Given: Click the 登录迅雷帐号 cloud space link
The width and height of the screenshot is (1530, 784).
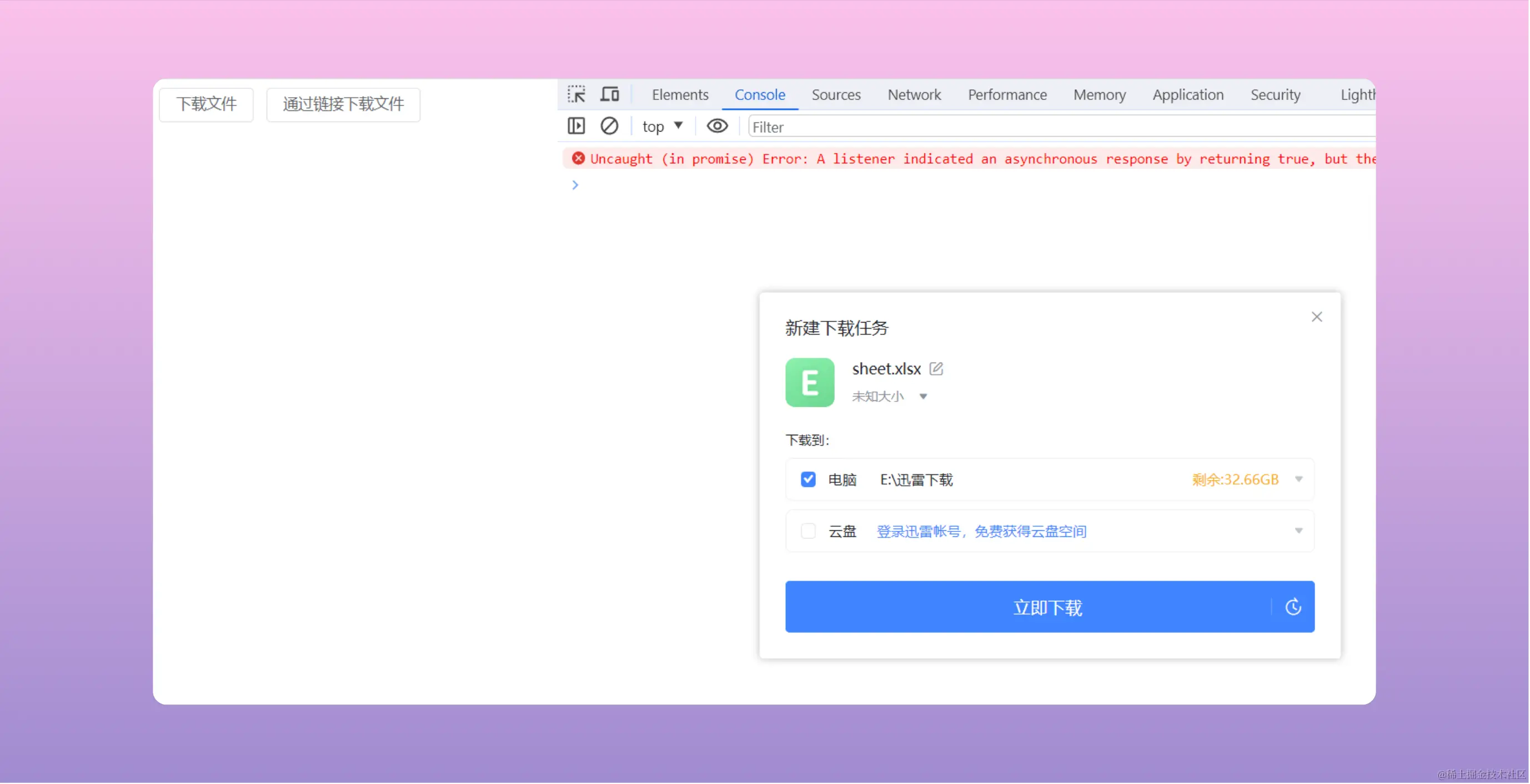Looking at the screenshot, I should coord(981,531).
